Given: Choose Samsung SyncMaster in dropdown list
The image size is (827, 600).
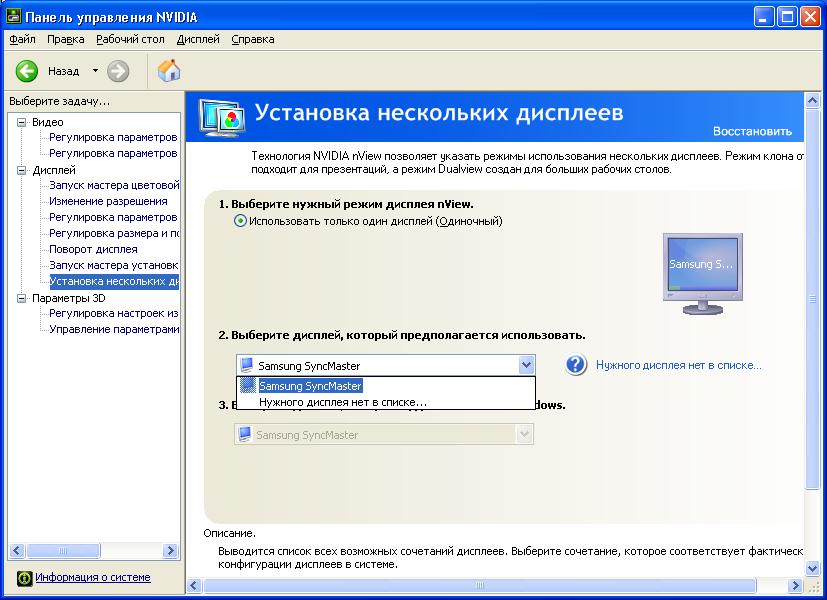Looking at the screenshot, I should pyautogui.click(x=386, y=386).
